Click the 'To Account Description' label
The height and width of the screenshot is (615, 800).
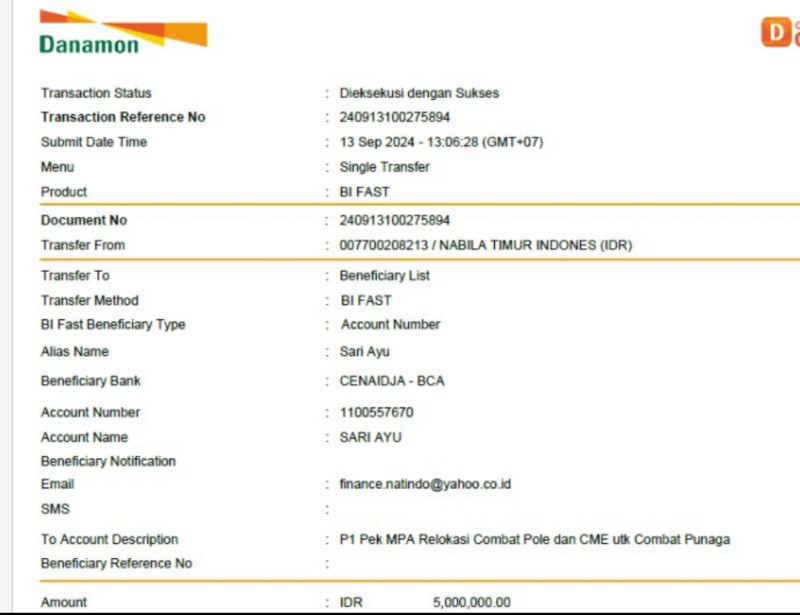coord(110,539)
